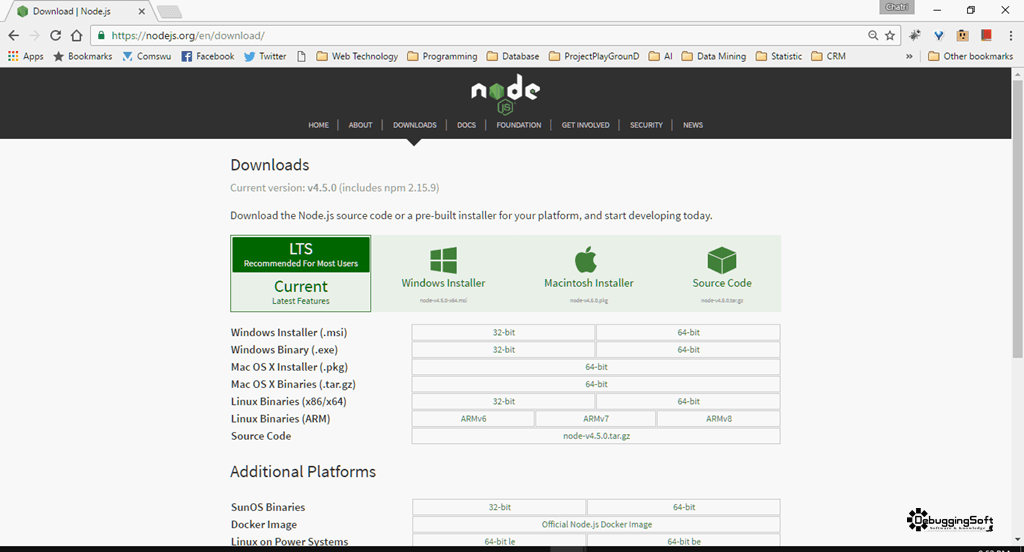The width and height of the screenshot is (1024, 552).
Task: Download Linux ARMv8 binaries
Action: coord(718,419)
